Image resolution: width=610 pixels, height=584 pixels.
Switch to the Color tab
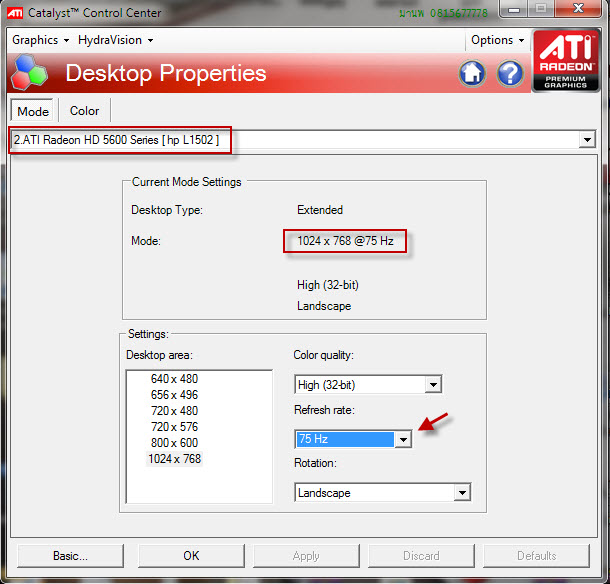tap(84, 111)
